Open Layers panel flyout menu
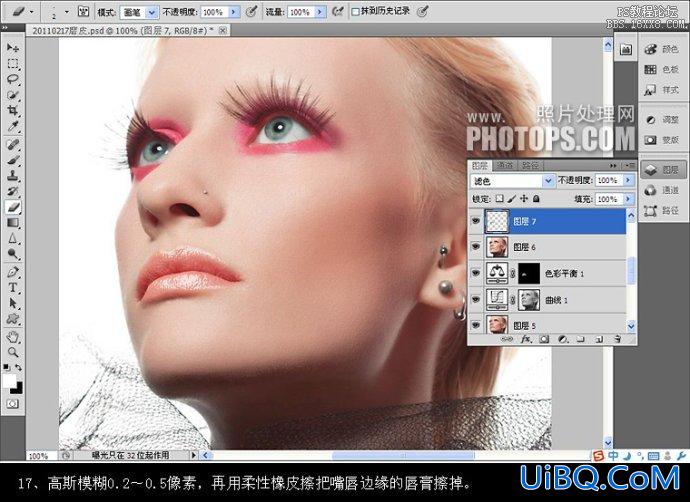 tap(629, 165)
